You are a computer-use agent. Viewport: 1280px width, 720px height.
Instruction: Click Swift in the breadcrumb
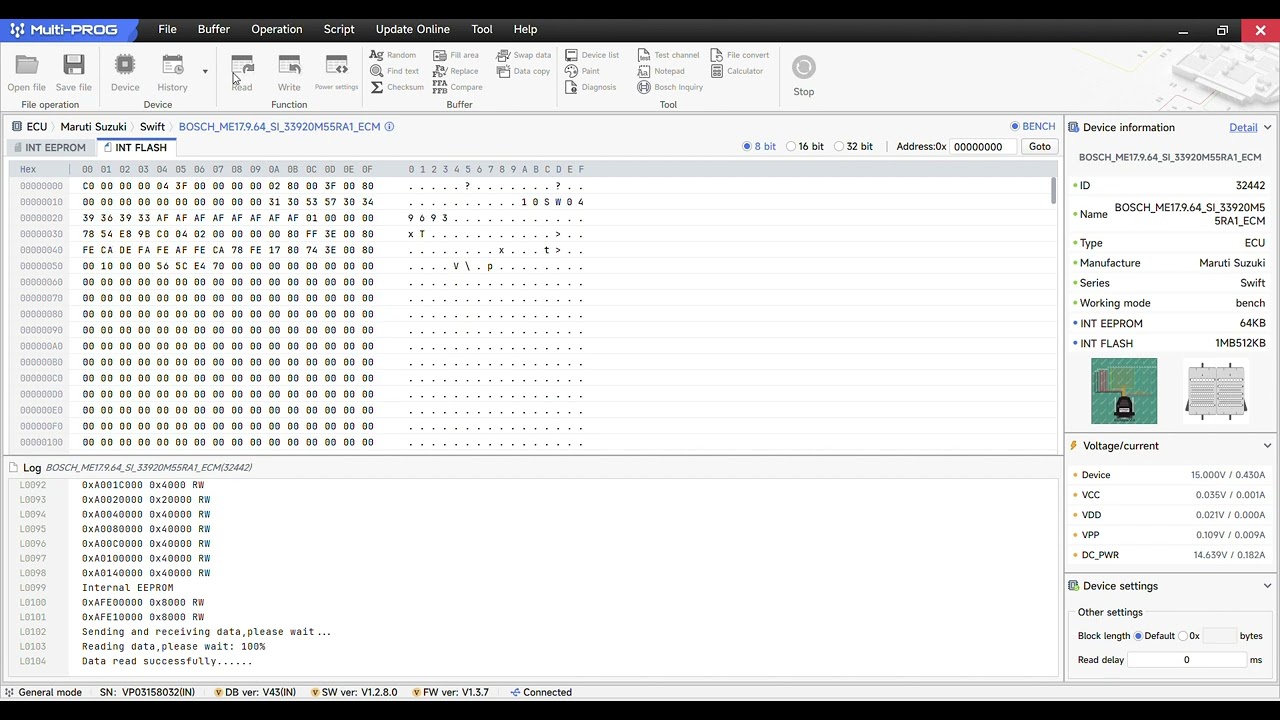152,127
